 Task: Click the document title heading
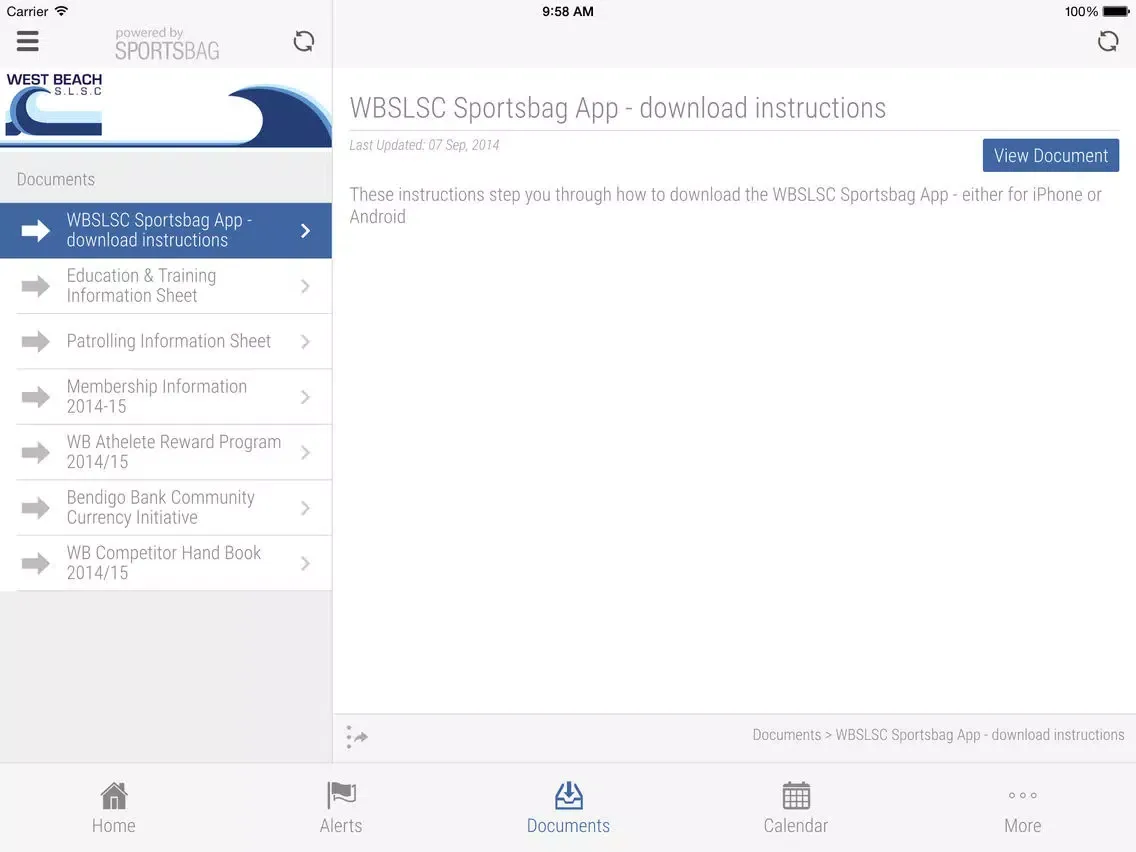[x=617, y=108]
